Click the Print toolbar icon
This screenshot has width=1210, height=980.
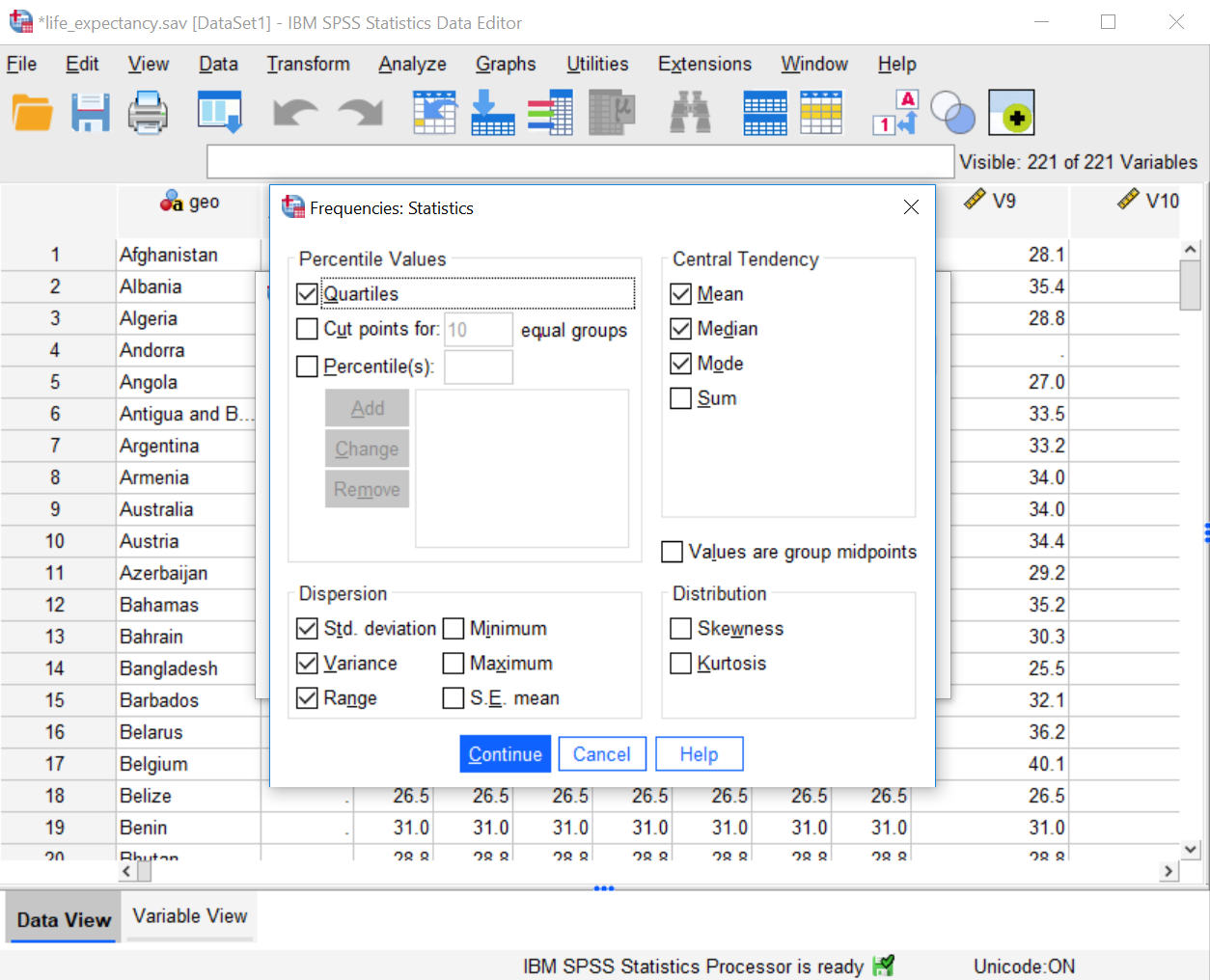click(148, 113)
